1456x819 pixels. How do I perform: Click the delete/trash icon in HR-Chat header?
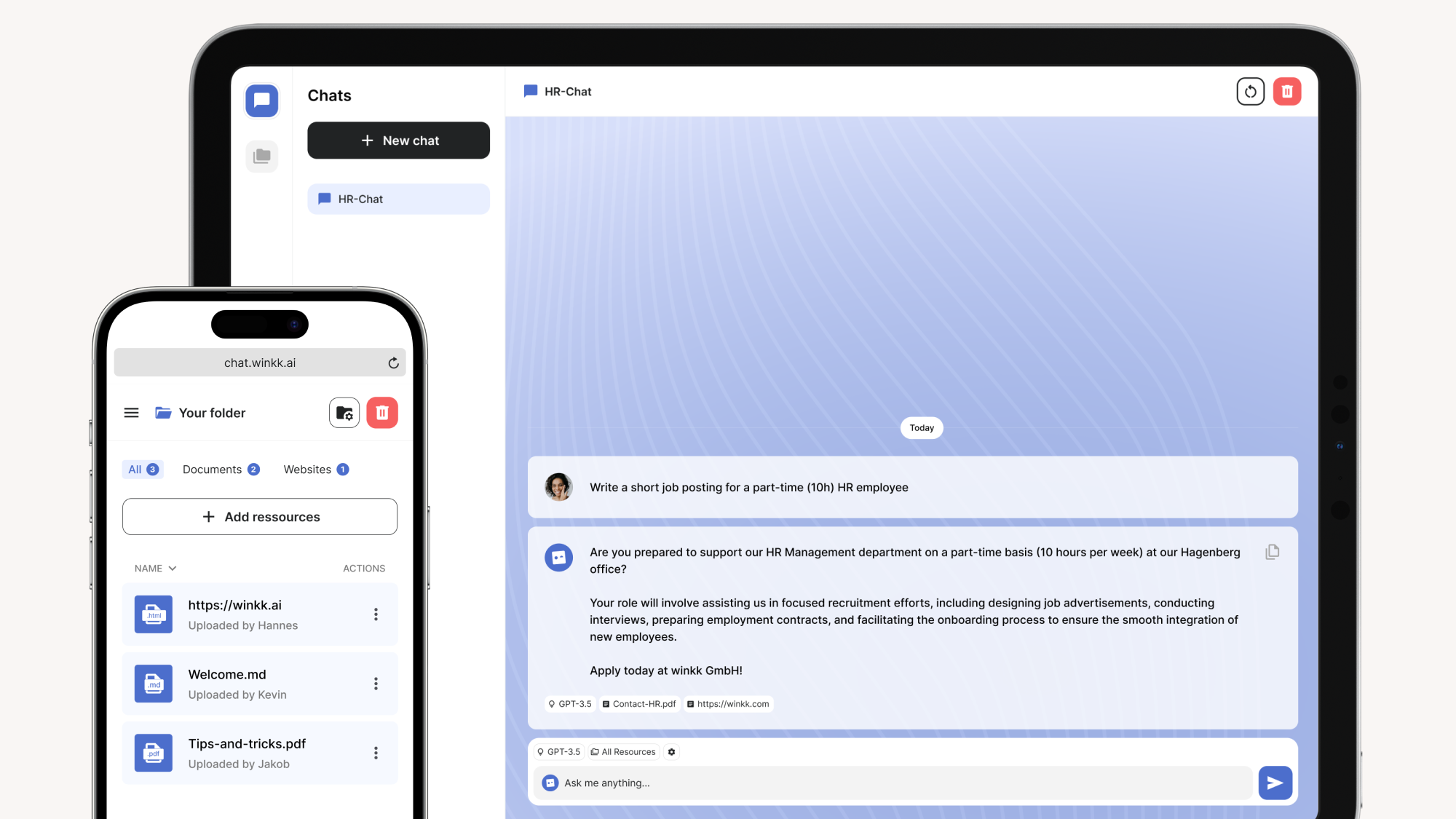click(x=1287, y=91)
